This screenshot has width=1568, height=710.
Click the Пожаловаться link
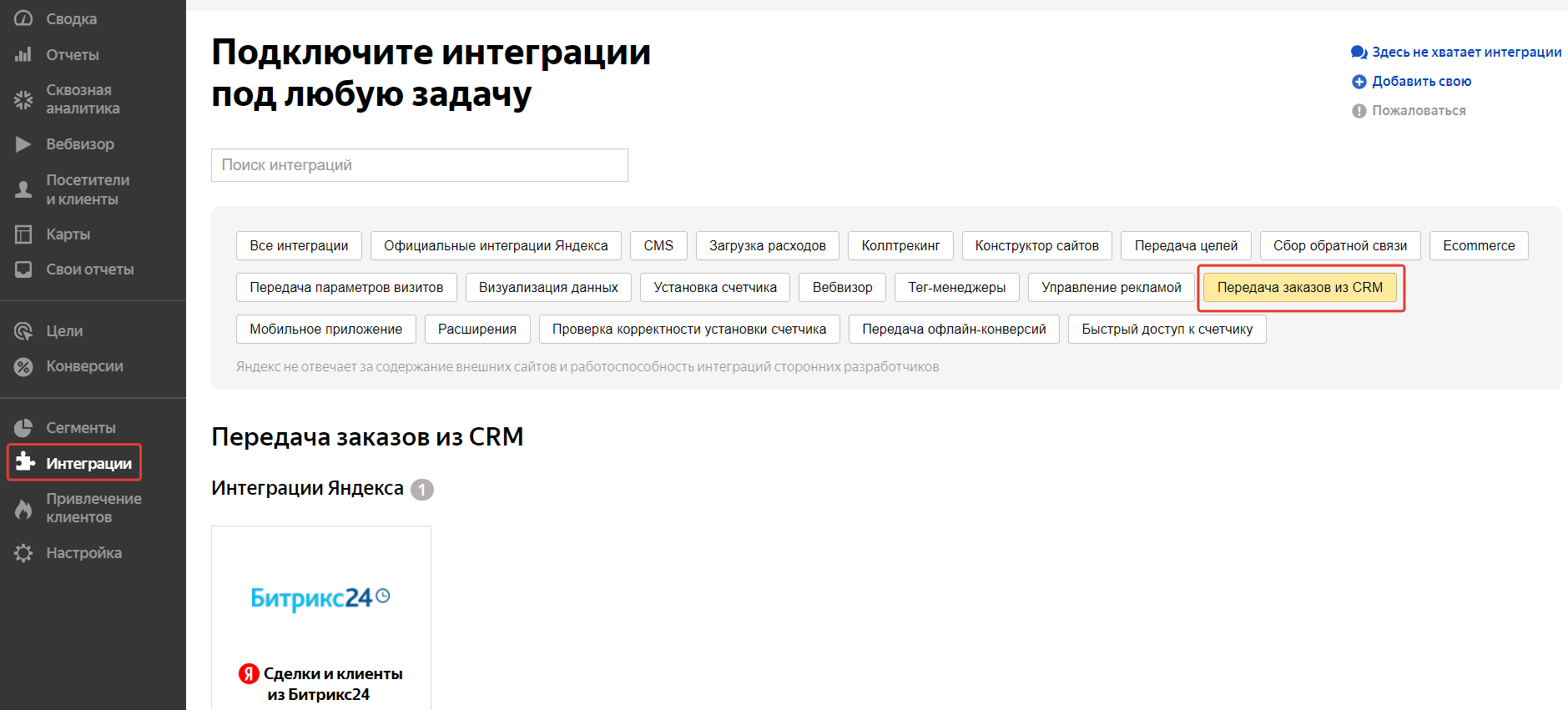[x=1418, y=111]
